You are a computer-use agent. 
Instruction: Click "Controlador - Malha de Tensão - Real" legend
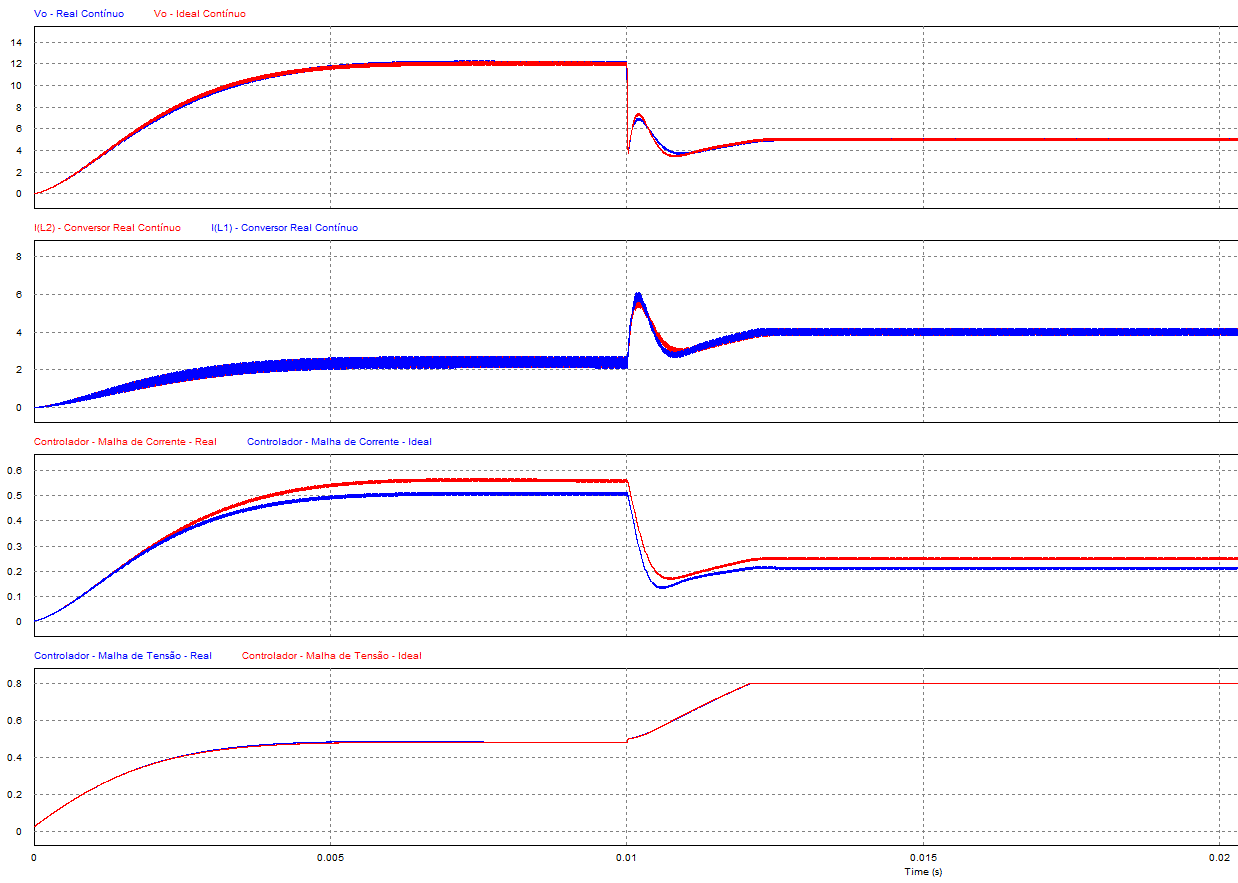pyautogui.click(x=123, y=656)
